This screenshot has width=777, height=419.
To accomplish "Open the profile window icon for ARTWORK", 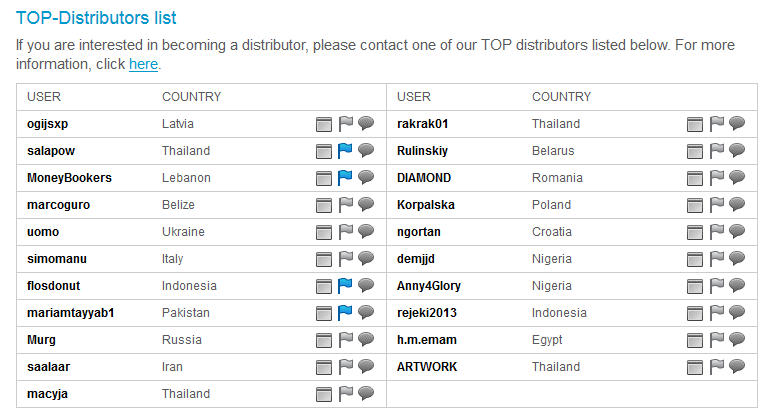I will click(695, 367).
